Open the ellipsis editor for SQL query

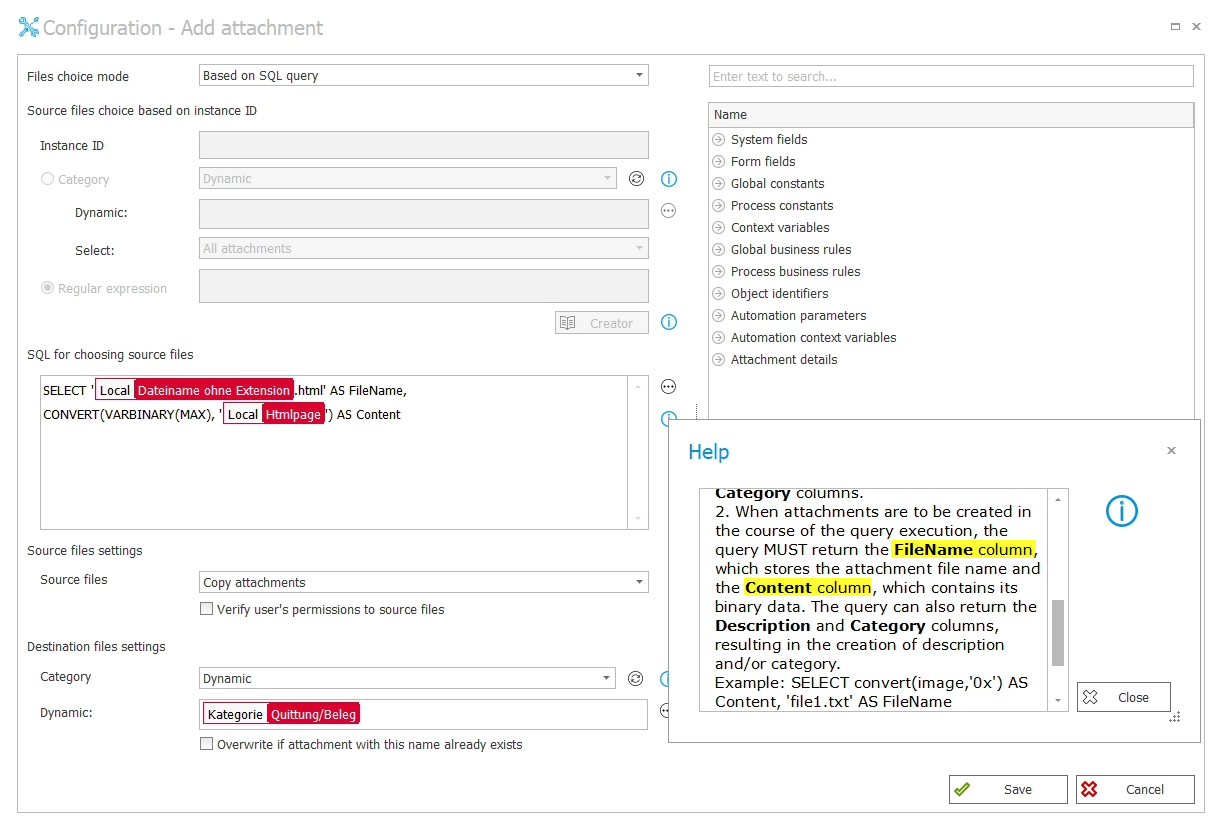tap(669, 387)
